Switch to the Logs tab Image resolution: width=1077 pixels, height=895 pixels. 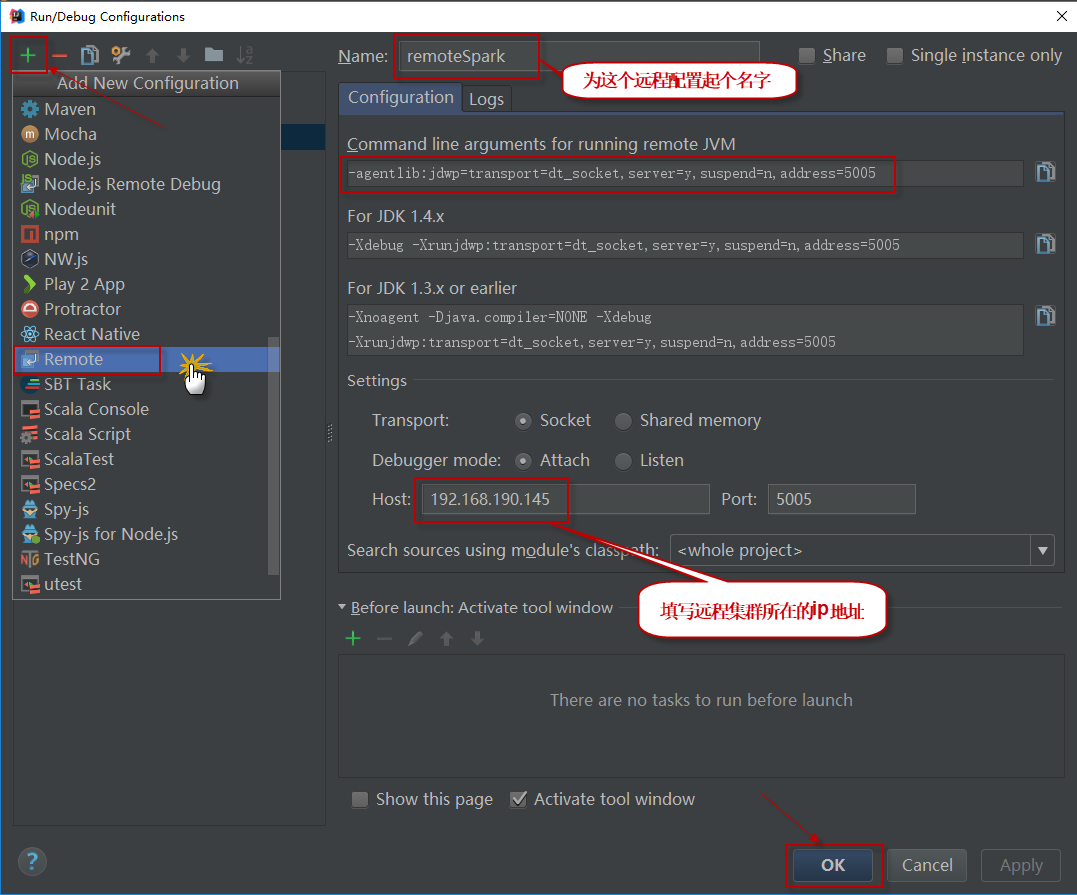point(486,99)
